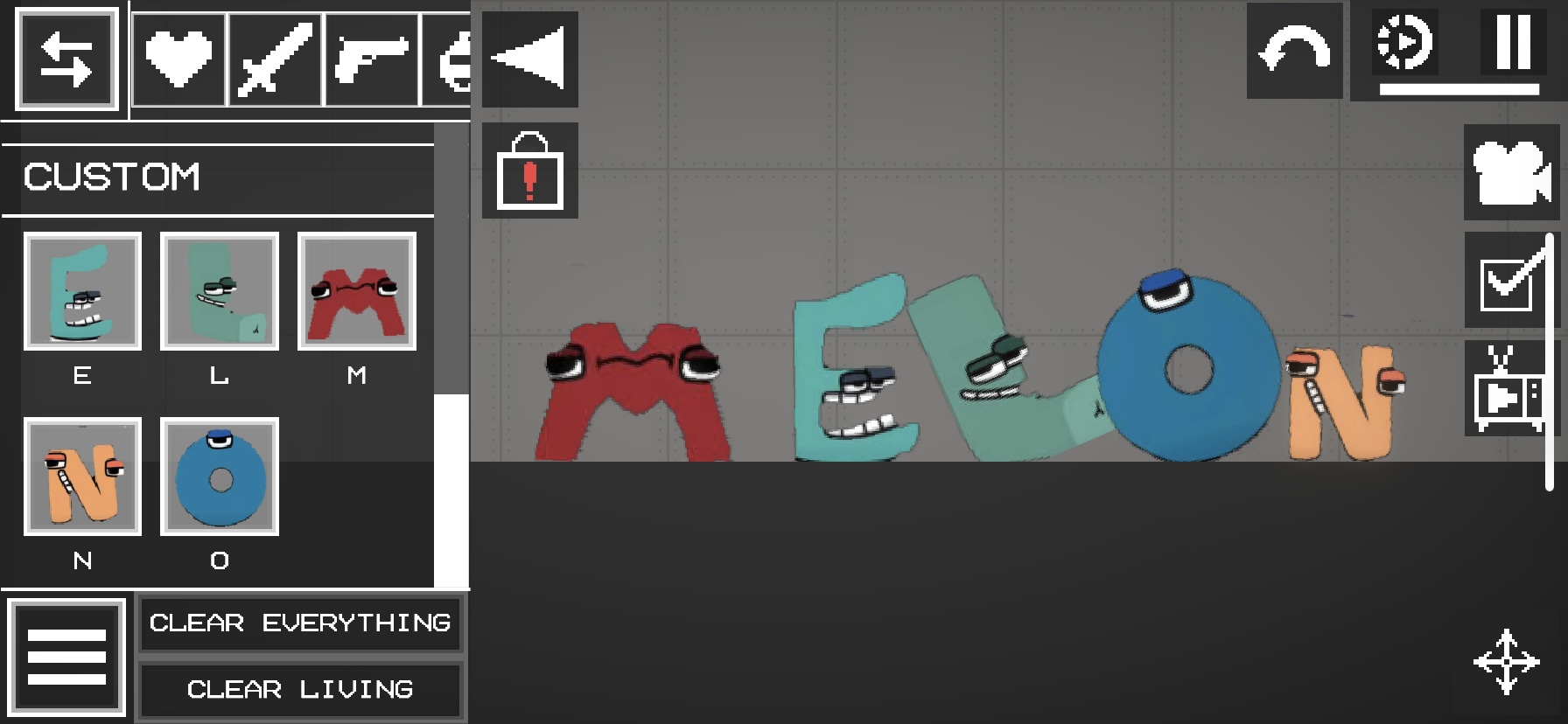Open the pistol firearms category
The image size is (1568, 724).
click(372, 59)
